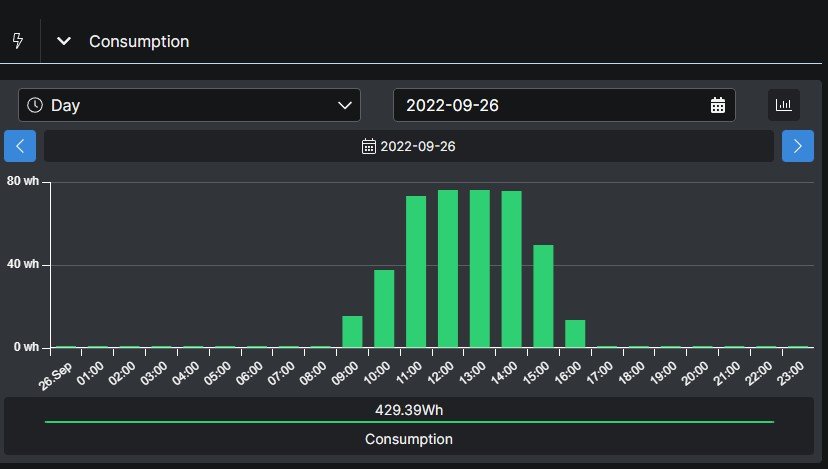Viewport: 828px width, 469px height.
Task: Select the 16:00 consumption bar
Action: pyautogui.click(x=575, y=334)
